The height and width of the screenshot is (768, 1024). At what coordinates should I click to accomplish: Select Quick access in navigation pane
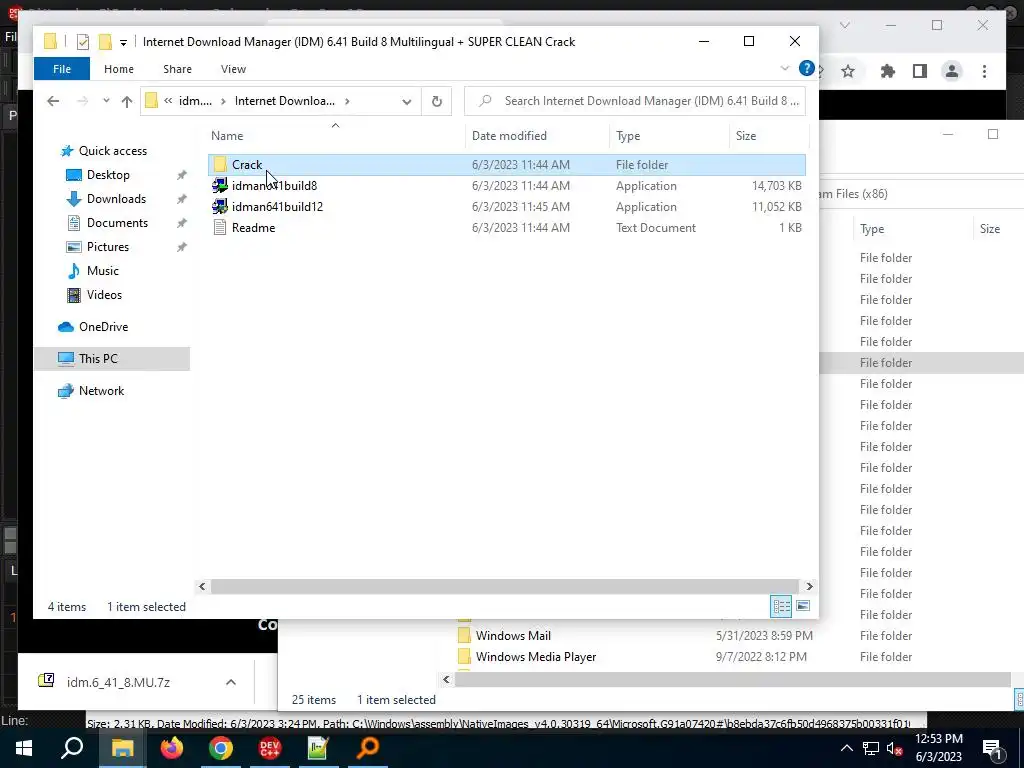click(112, 151)
